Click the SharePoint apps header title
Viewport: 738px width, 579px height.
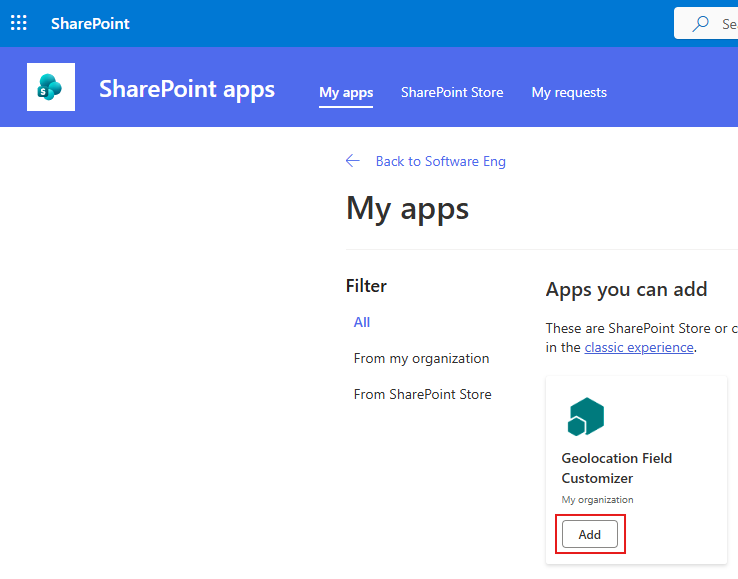tap(187, 89)
